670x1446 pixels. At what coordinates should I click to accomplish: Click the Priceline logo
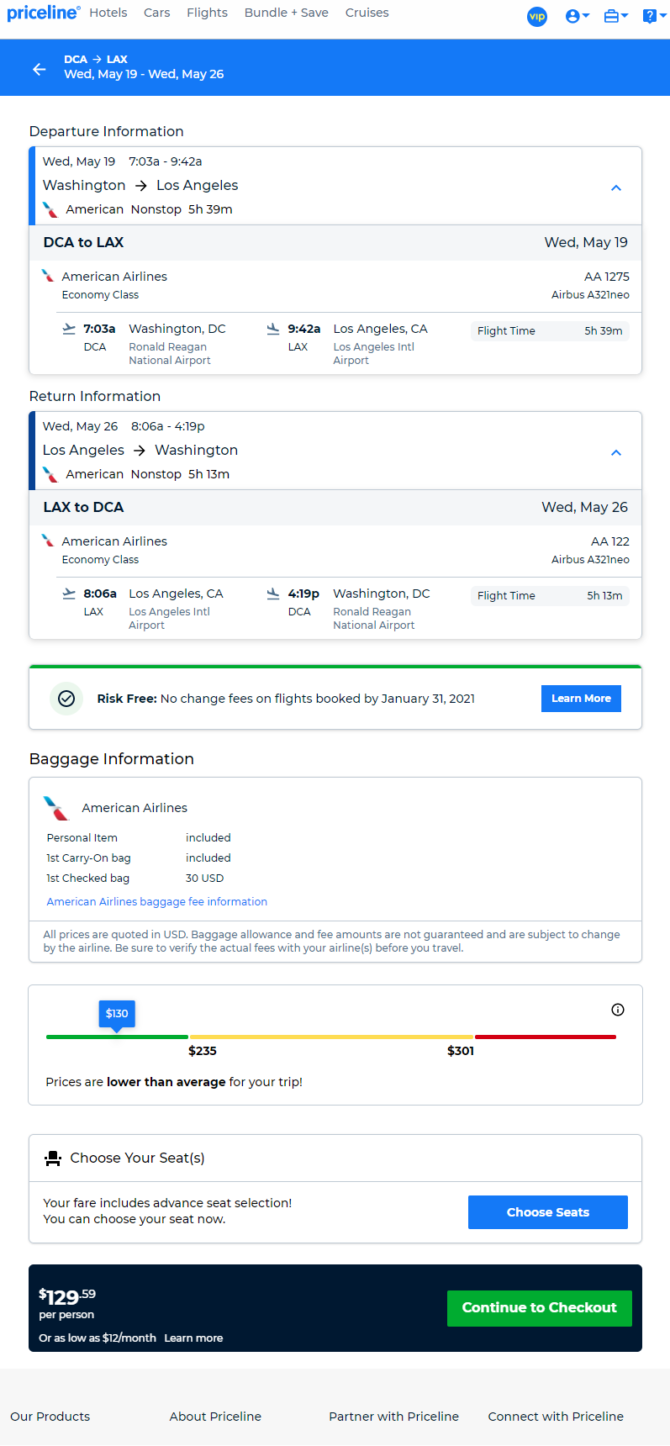[43, 13]
